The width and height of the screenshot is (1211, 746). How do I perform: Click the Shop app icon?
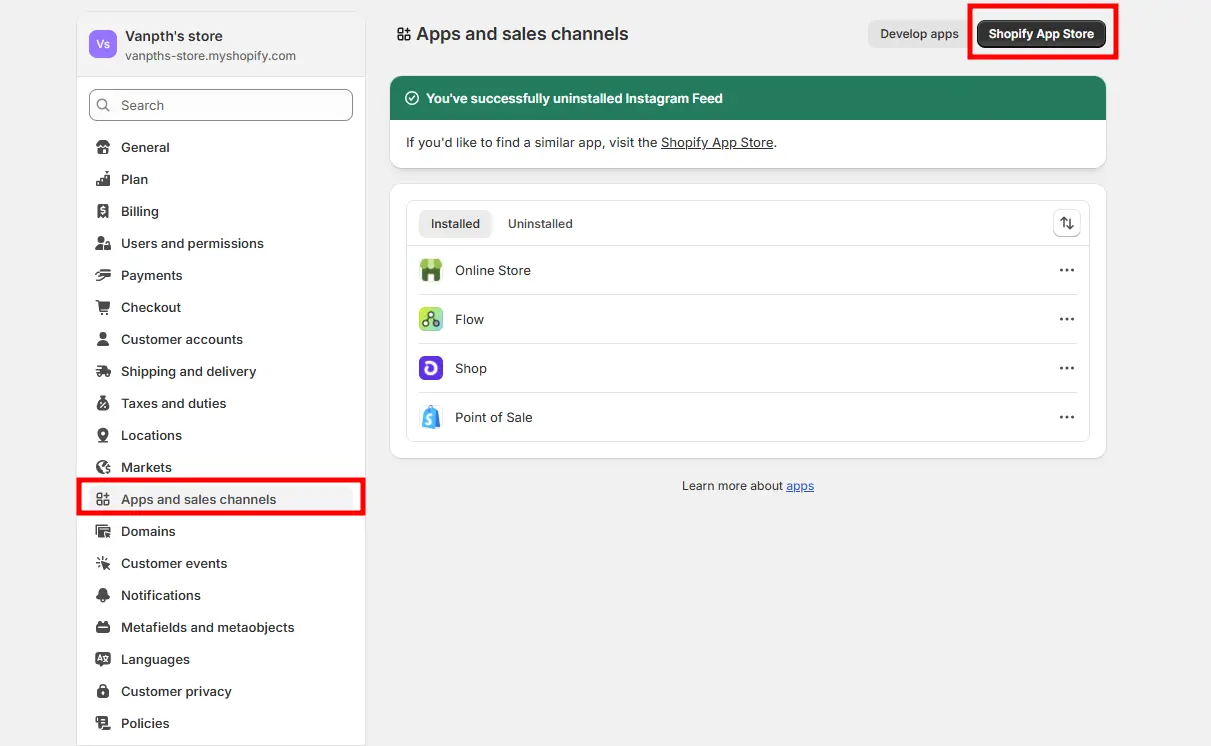tap(431, 368)
